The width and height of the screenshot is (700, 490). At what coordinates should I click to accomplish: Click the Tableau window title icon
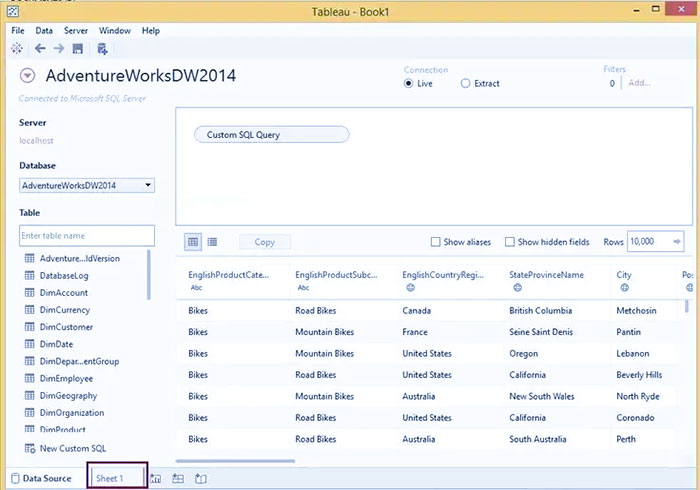click(13, 11)
